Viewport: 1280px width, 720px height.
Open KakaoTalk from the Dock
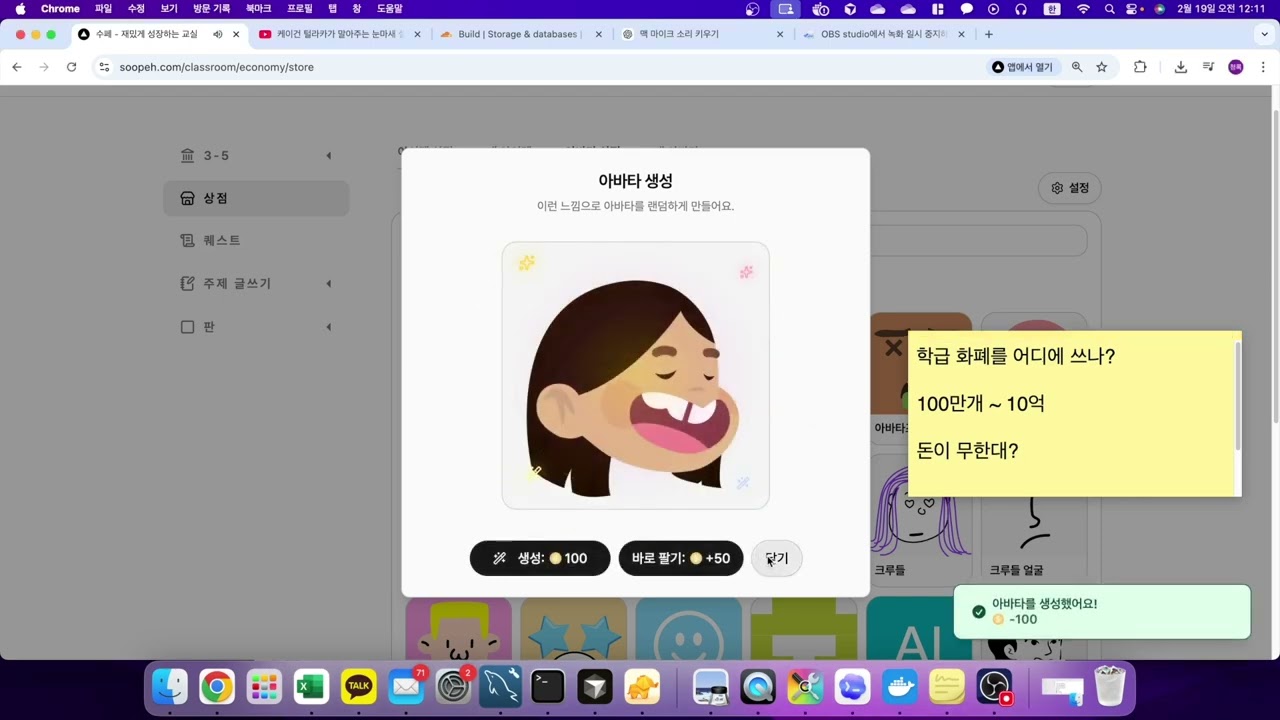tap(359, 687)
